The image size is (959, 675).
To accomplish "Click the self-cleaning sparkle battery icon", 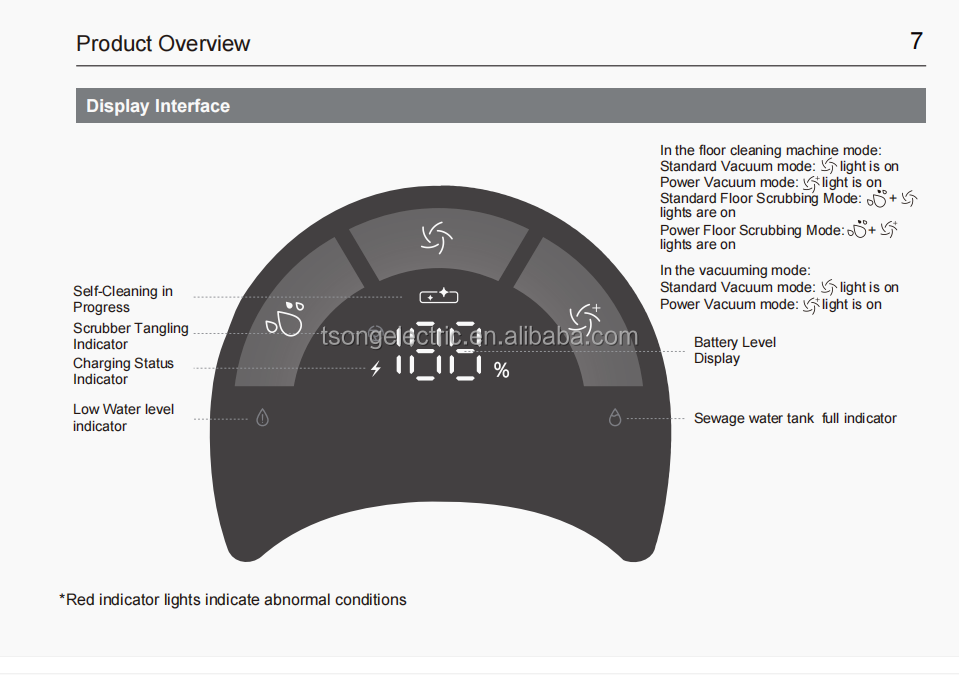I will pyautogui.click(x=439, y=296).
